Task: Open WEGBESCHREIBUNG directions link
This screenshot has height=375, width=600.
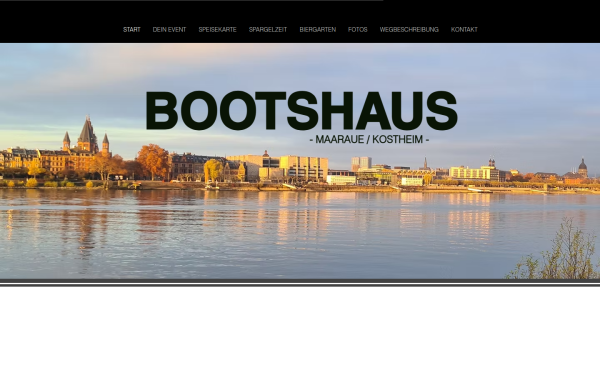Action: 409,29
